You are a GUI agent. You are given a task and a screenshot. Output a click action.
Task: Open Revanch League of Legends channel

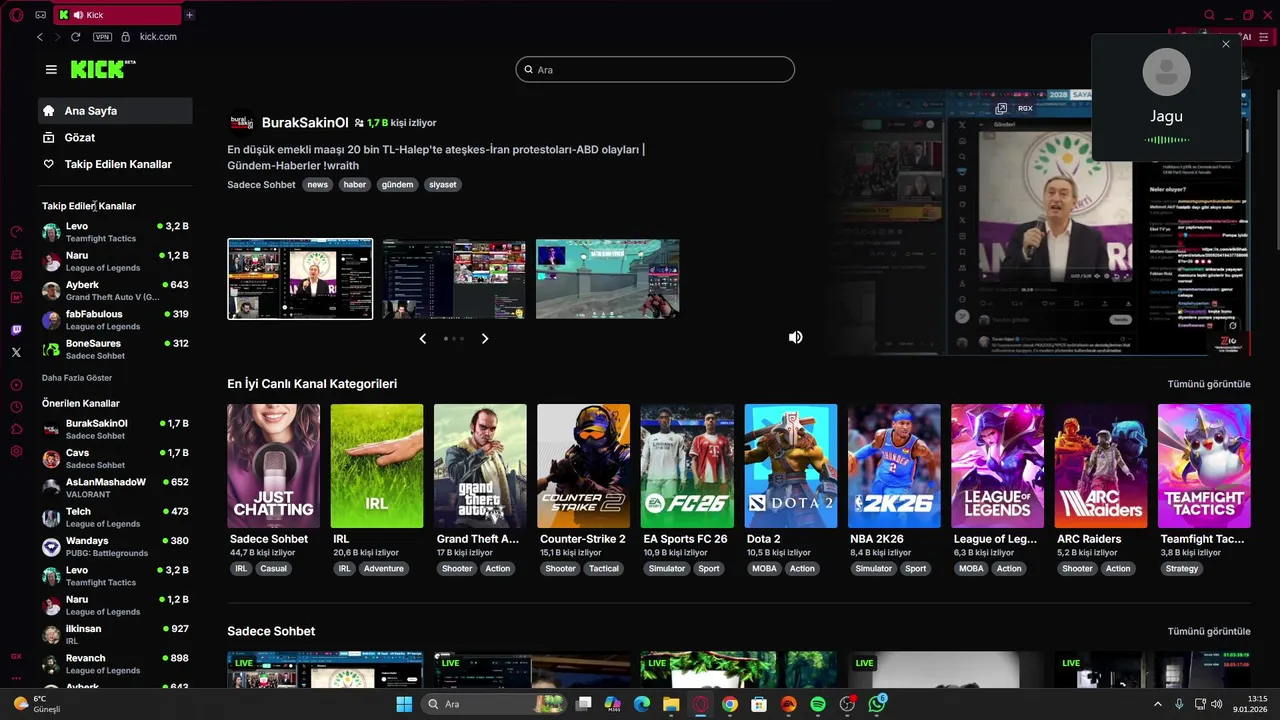tap(115, 664)
